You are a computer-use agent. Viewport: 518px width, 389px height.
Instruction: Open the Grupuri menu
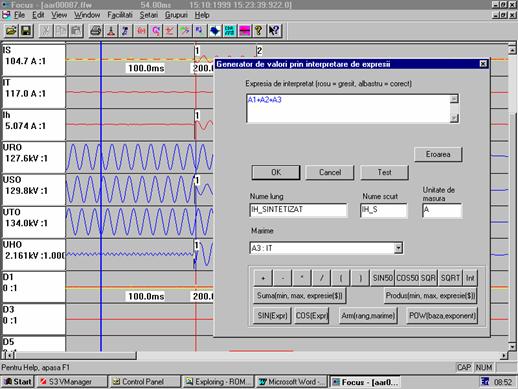click(x=176, y=15)
